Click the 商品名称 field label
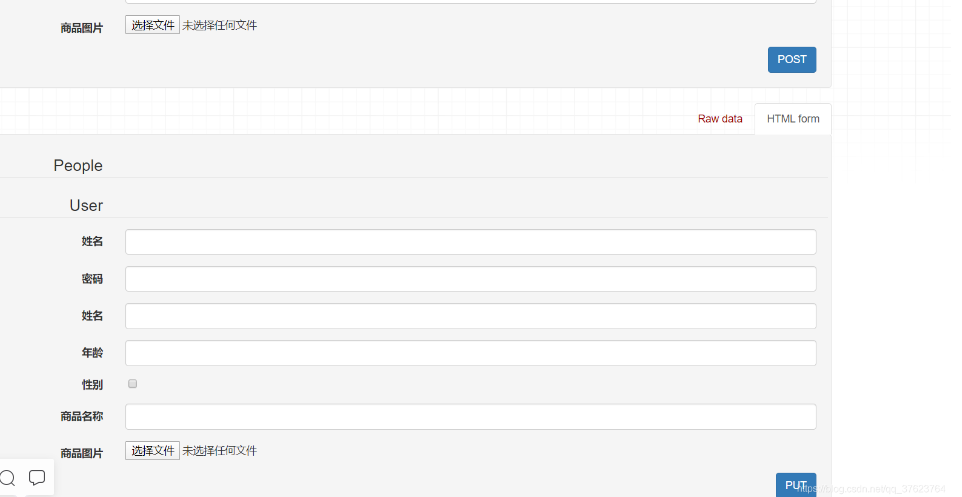 click(x=82, y=417)
